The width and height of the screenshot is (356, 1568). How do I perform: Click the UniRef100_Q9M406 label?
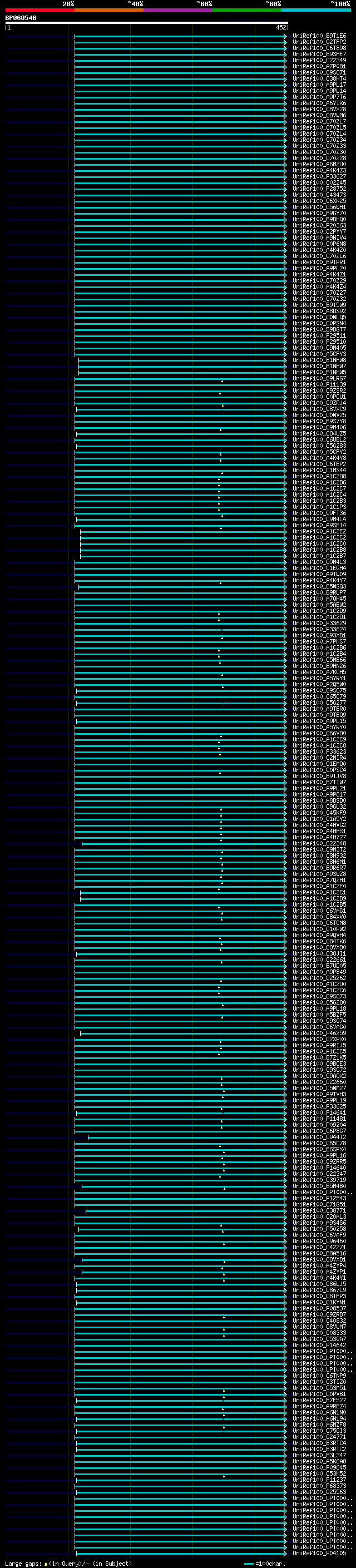(319, 427)
